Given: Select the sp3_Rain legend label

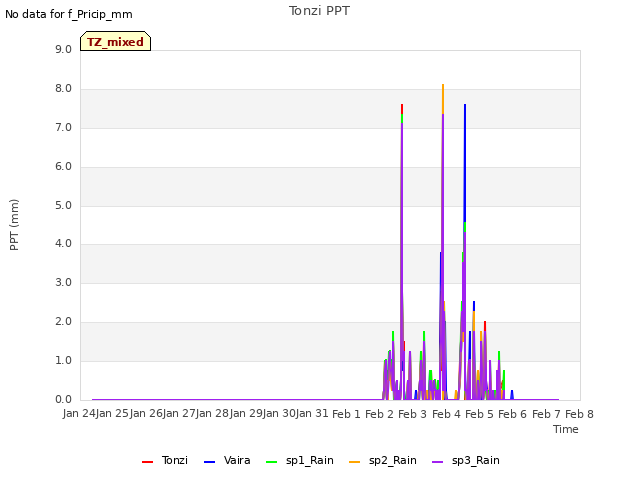Looking at the screenshot, I should (x=476, y=460).
